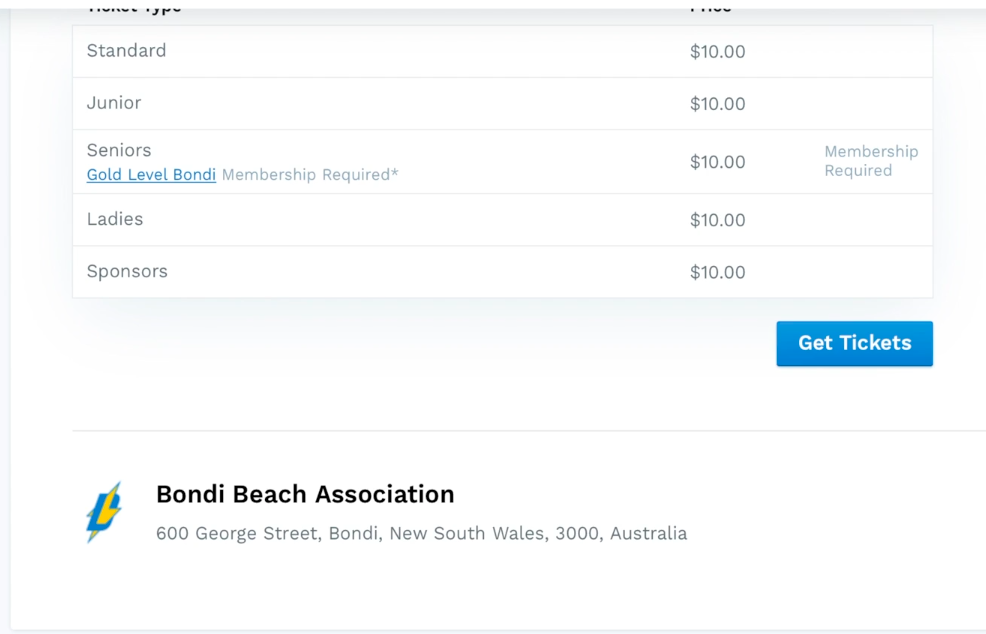Image resolution: width=986 pixels, height=634 pixels.
Task: Click the Get Tickets button
Action: click(855, 343)
